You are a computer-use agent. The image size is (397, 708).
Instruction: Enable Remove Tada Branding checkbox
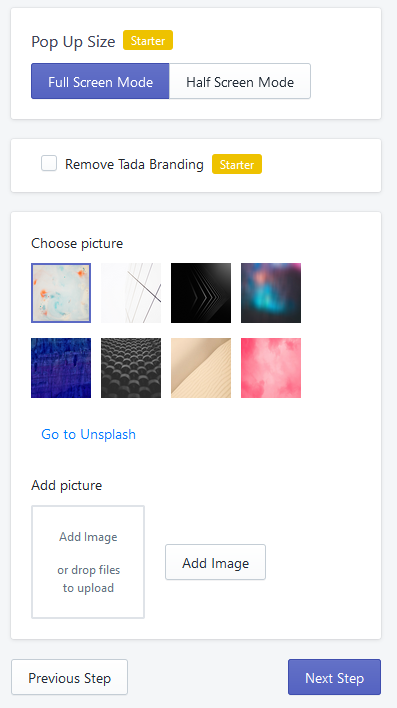pyautogui.click(x=49, y=163)
